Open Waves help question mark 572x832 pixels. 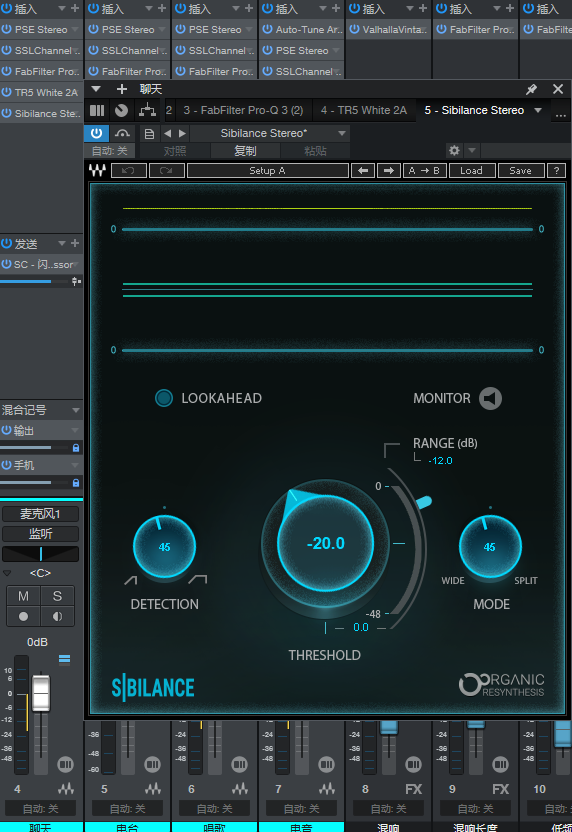(x=556, y=170)
